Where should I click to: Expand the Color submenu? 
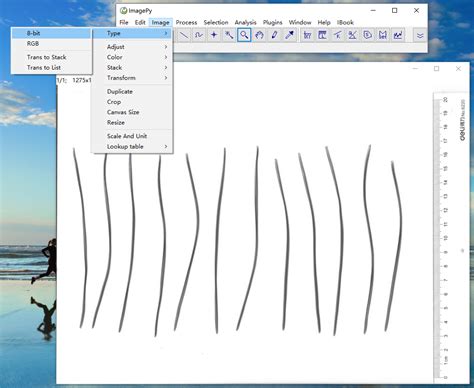point(132,57)
